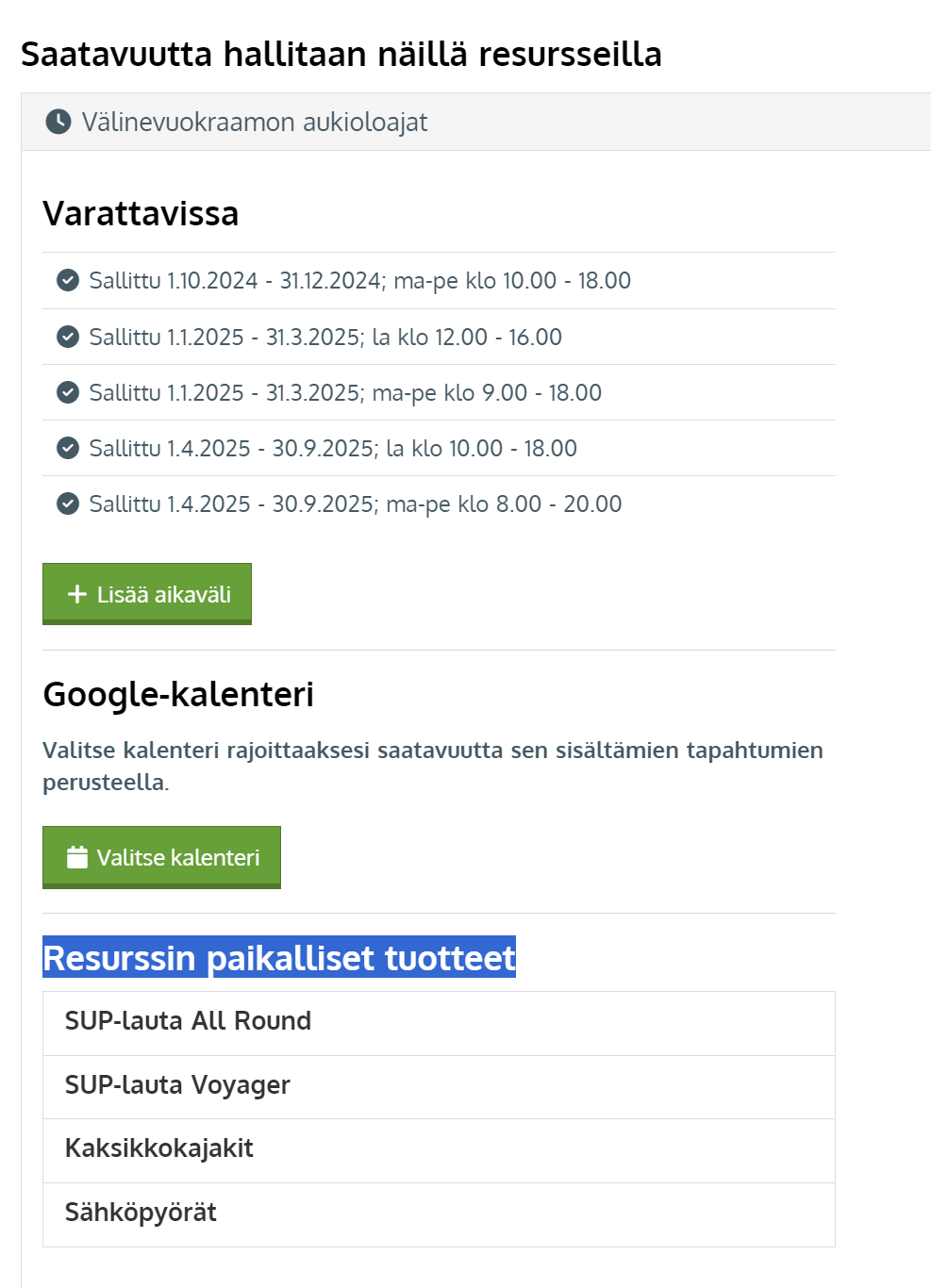Open the SUP-lauta All Round product
The image size is (931, 1288).
(x=188, y=1021)
